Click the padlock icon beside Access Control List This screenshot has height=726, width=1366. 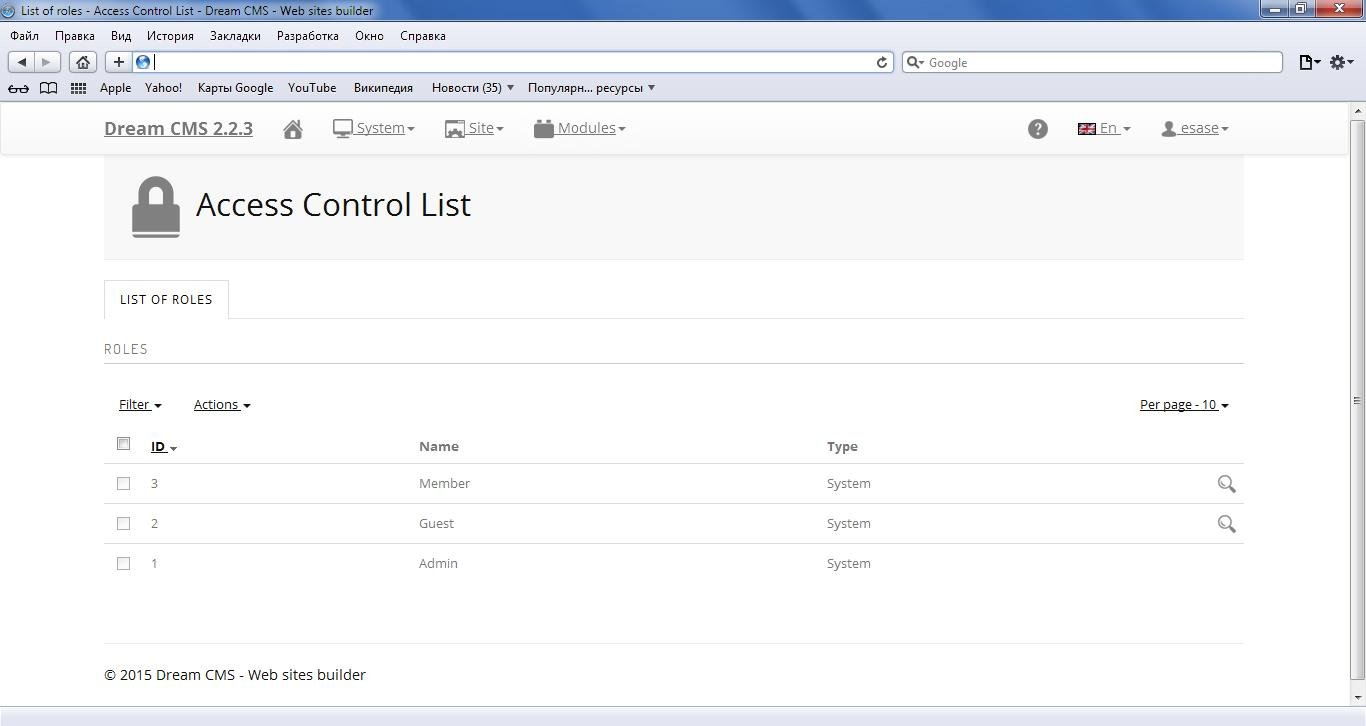(x=155, y=205)
